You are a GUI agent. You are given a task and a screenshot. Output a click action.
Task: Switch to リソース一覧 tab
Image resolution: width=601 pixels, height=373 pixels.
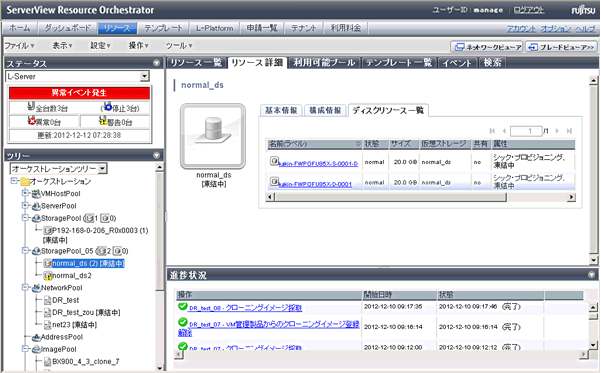point(196,62)
